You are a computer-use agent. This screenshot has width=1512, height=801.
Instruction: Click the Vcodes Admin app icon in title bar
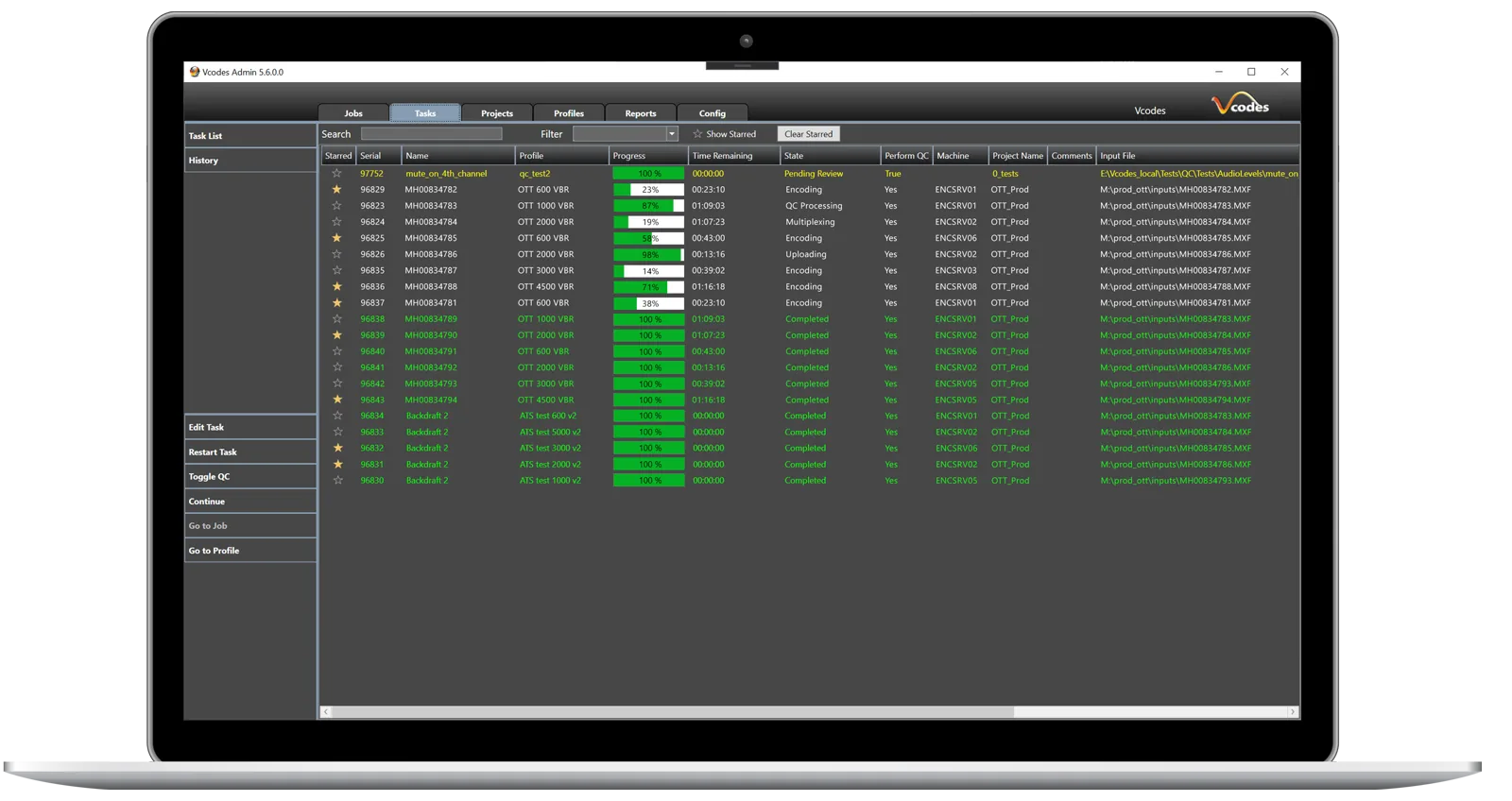(195, 72)
